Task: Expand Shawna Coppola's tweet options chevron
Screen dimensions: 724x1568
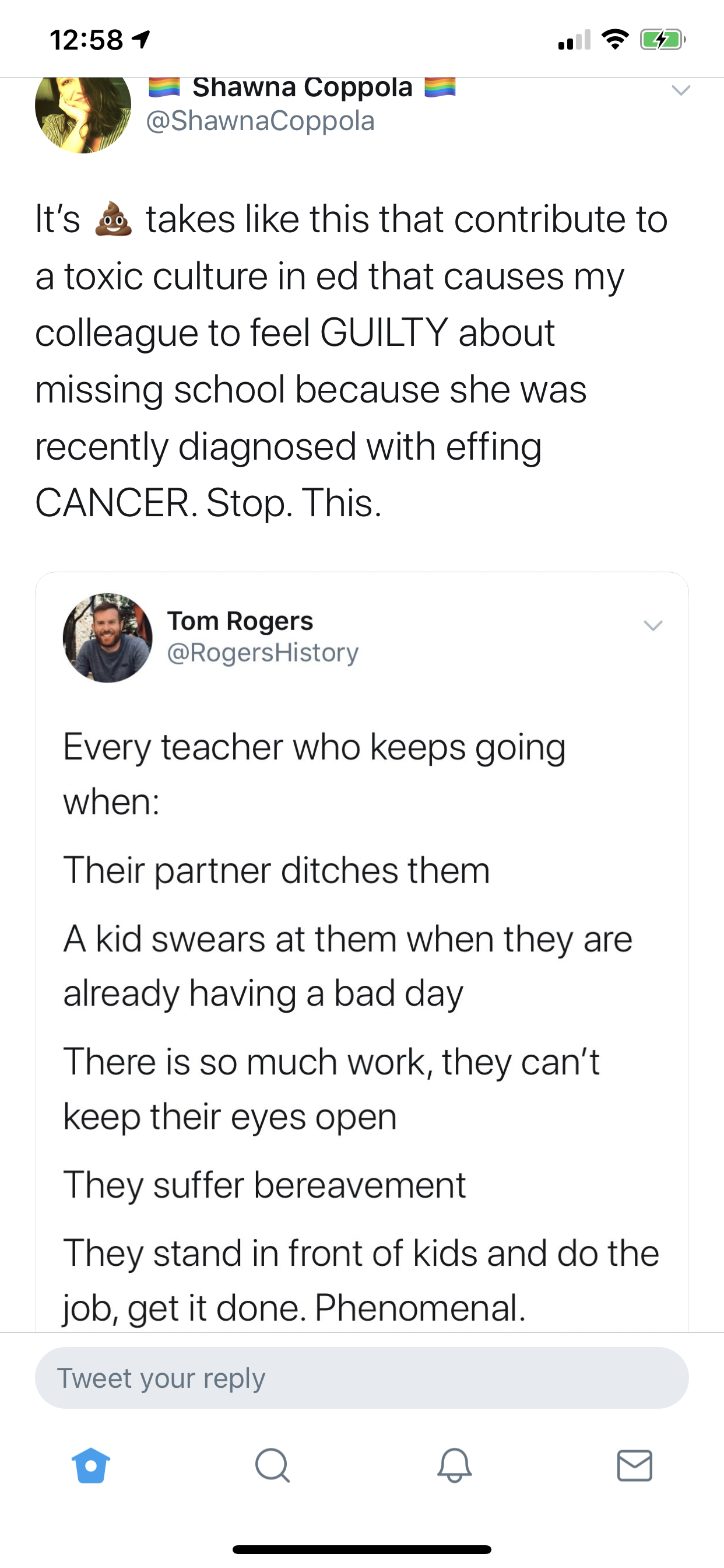Action: [x=681, y=90]
